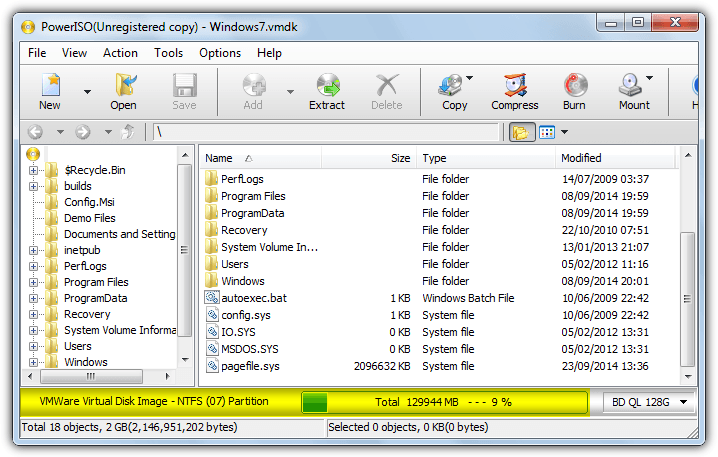The width and height of the screenshot is (718, 457).
Task: Click the Extract toolbar icon
Action: 328,85
